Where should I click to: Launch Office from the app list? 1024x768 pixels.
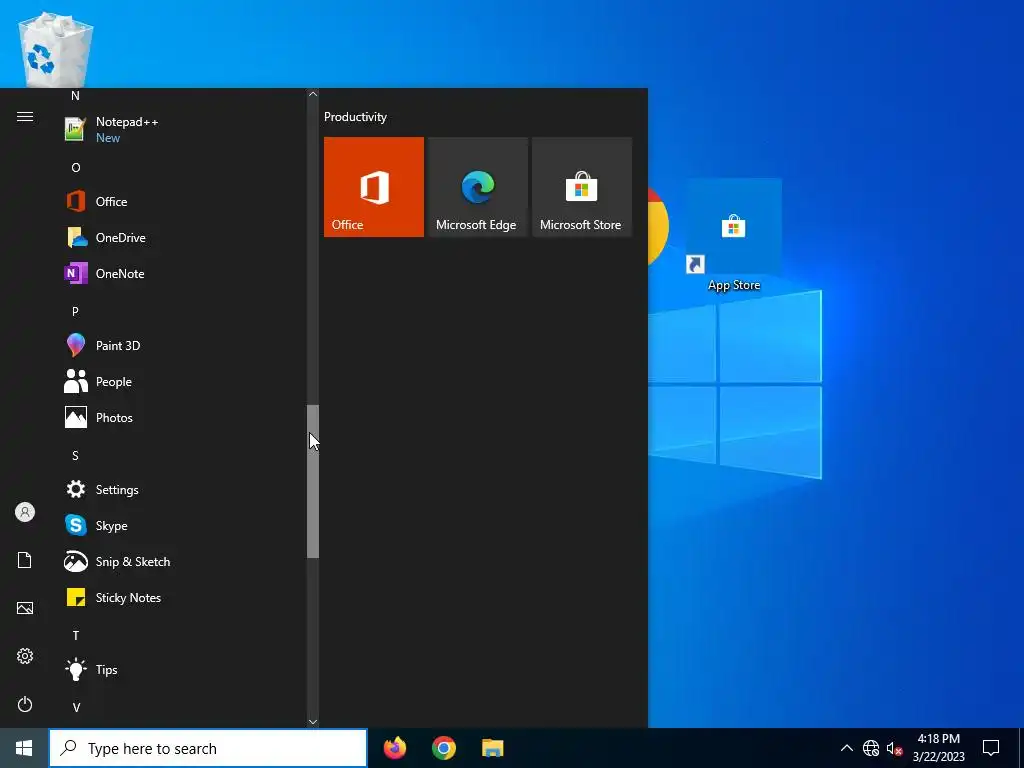[x=183, y=201]
